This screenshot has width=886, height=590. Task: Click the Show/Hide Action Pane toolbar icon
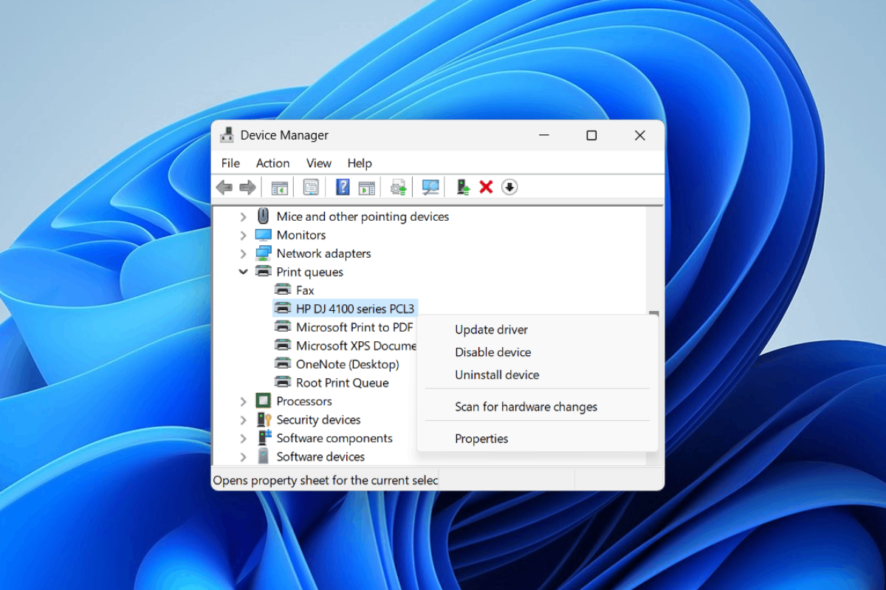click(x=367, y=188)
